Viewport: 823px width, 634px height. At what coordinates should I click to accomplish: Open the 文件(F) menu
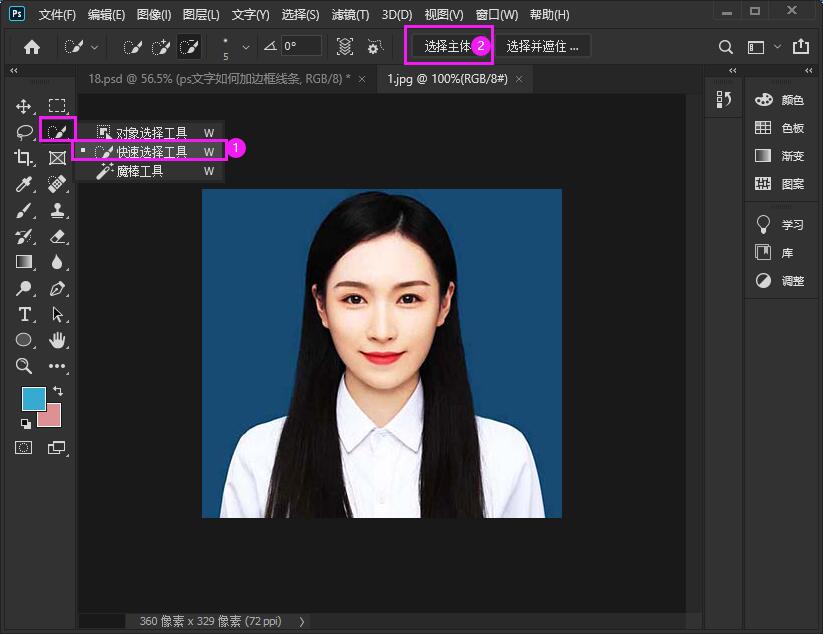[x=57, y=15]
